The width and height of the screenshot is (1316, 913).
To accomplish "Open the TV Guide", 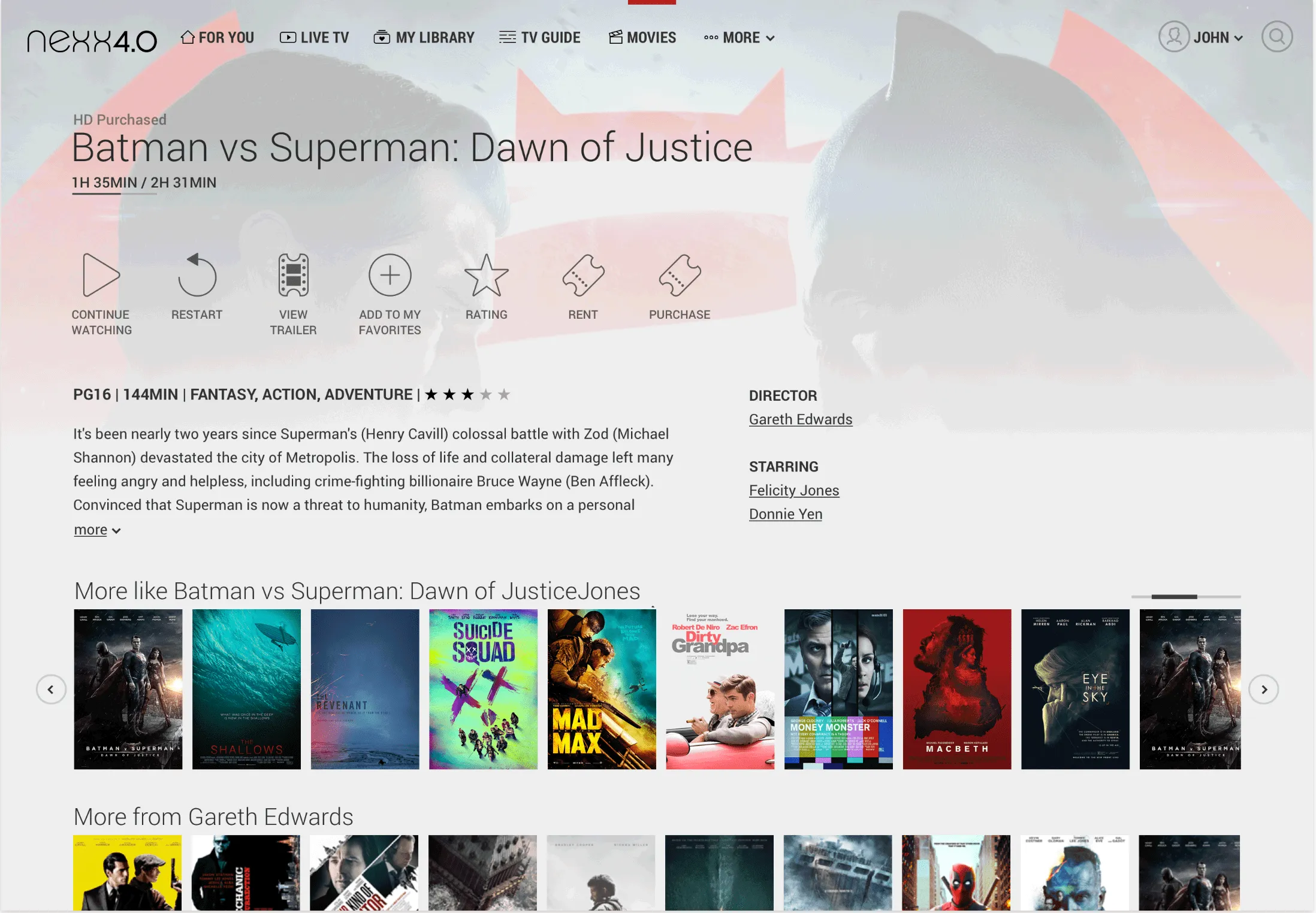I will (x=539, y=37).
